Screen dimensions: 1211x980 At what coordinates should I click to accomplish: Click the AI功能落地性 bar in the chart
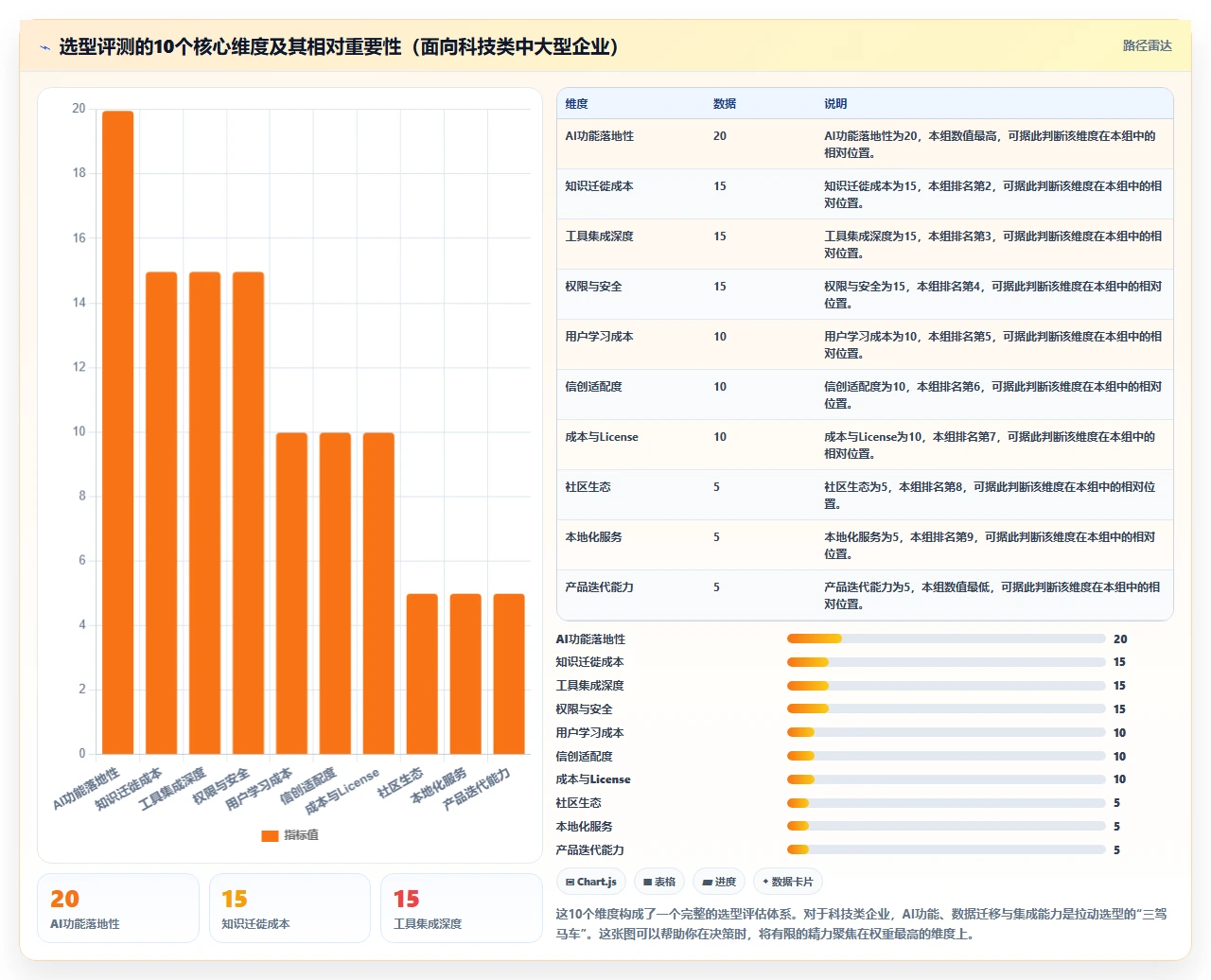pyautogui.click(x=117, y=432)
